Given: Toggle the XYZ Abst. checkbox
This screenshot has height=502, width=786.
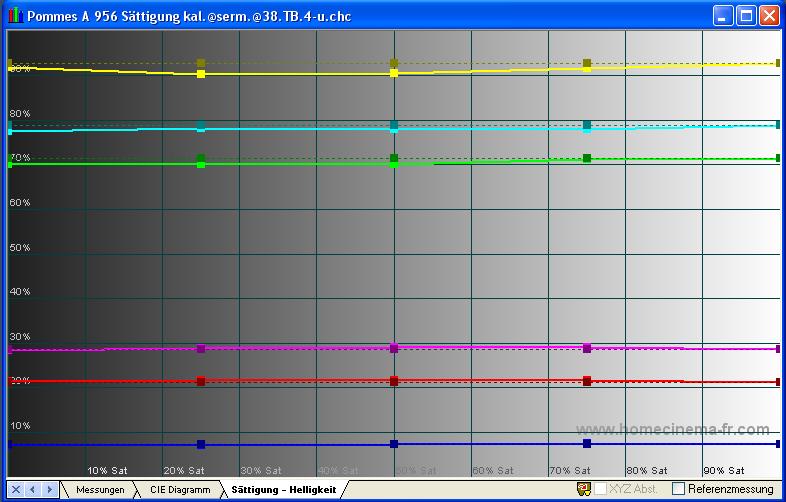Looking at the screenshot, I should tap(601, 489).
